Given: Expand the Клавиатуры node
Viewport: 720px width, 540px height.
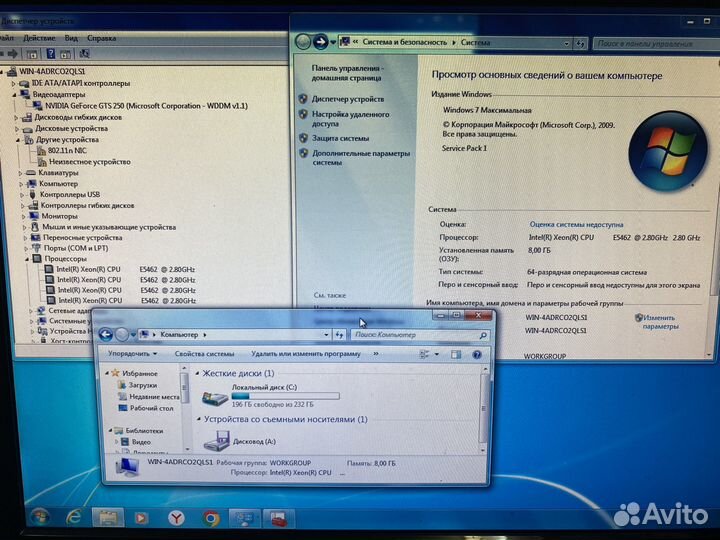Looking at the screenshot, I should [20, 173].
